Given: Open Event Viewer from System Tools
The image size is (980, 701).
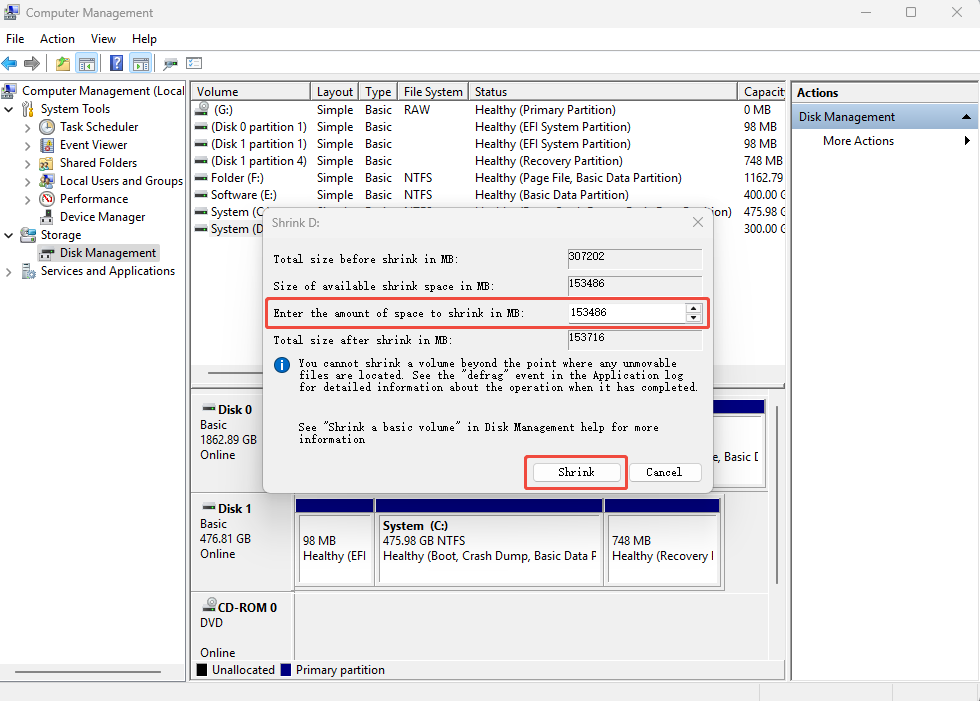Looking at the screenshot, I should 93,145.
